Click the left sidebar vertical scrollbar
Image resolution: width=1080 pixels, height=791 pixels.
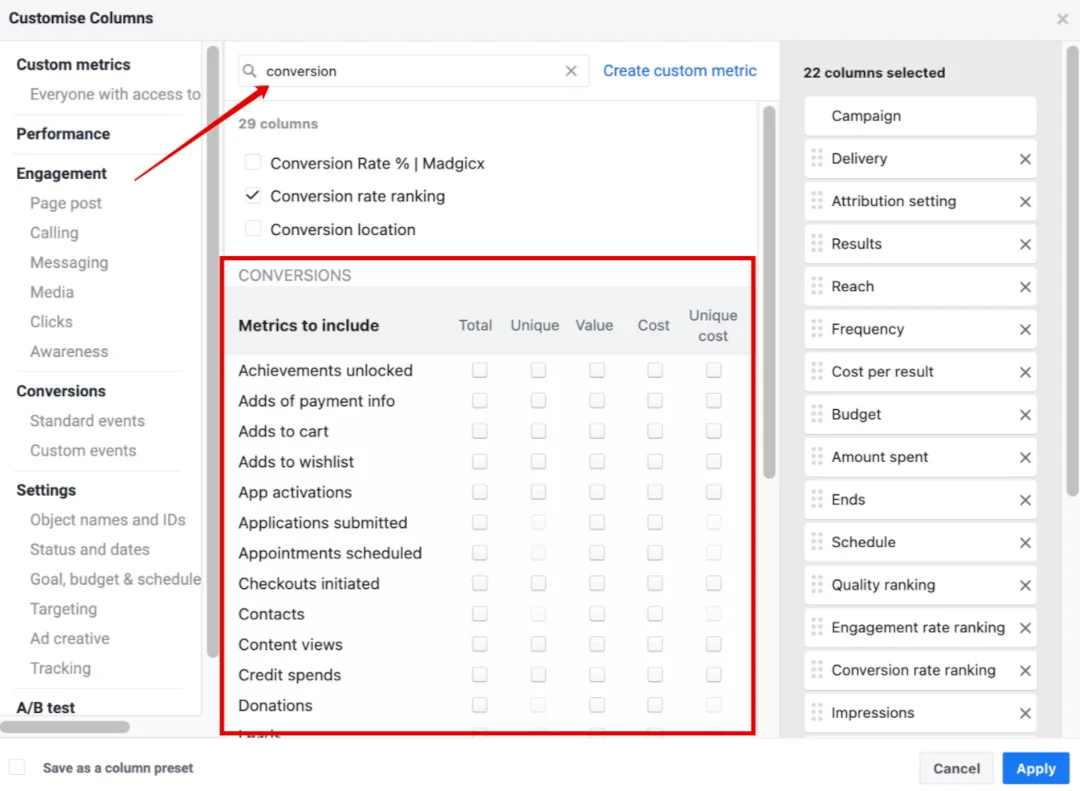(213, 351)
